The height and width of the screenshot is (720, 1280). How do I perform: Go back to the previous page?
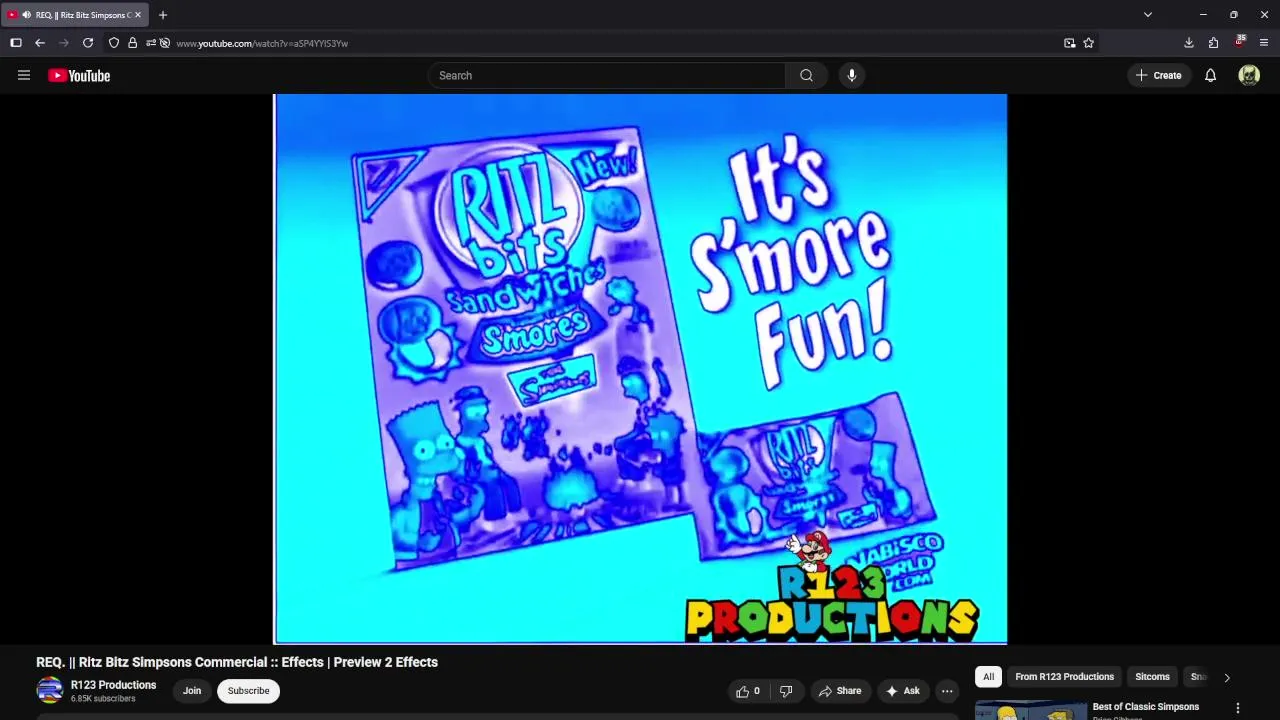[40, 43]
